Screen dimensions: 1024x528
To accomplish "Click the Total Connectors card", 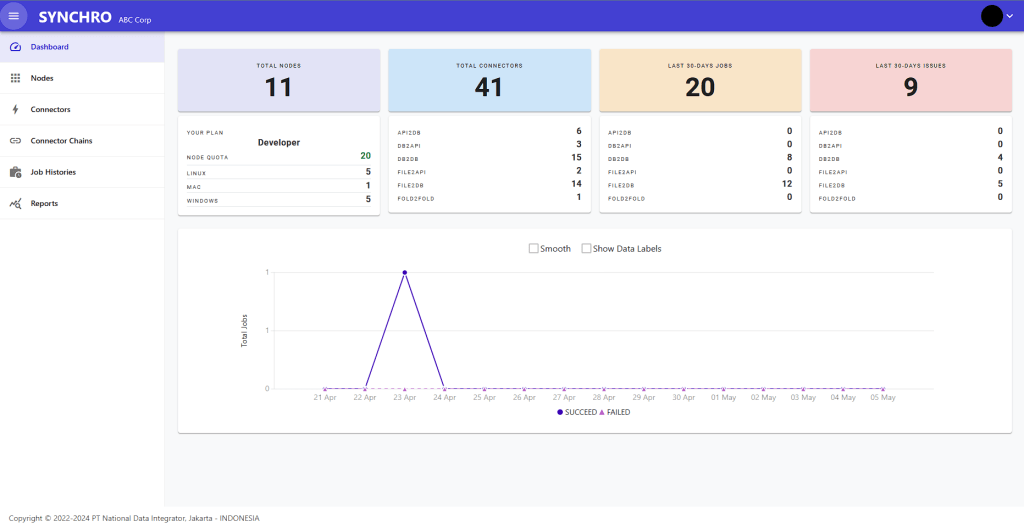I will pyautogui.click(x=489, y=80).
